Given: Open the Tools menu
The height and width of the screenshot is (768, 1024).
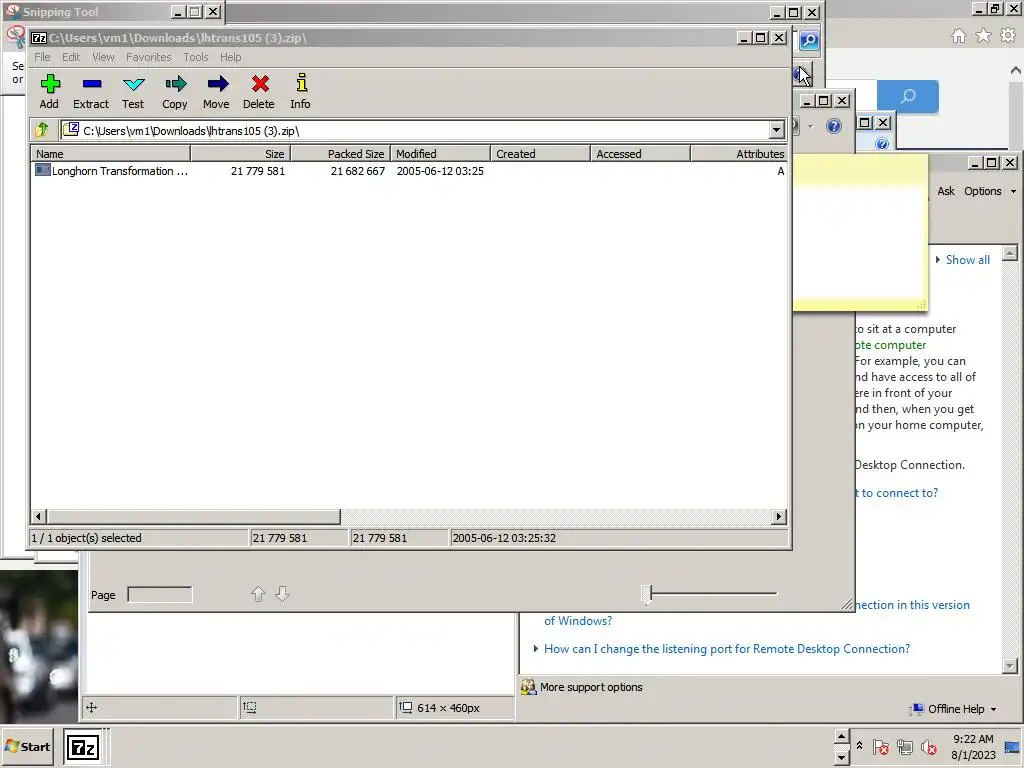Looking at the screenshot, I should (x=195, y=57).
